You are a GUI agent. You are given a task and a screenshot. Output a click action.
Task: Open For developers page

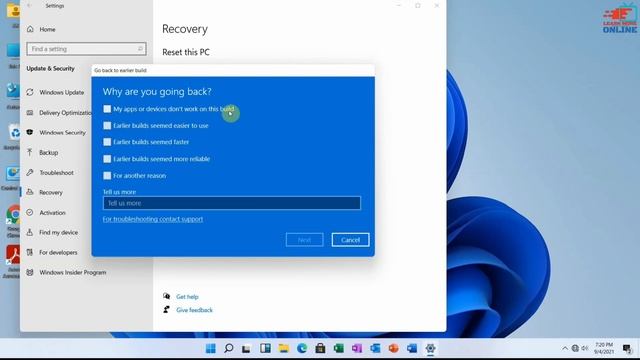click(58, 252)
